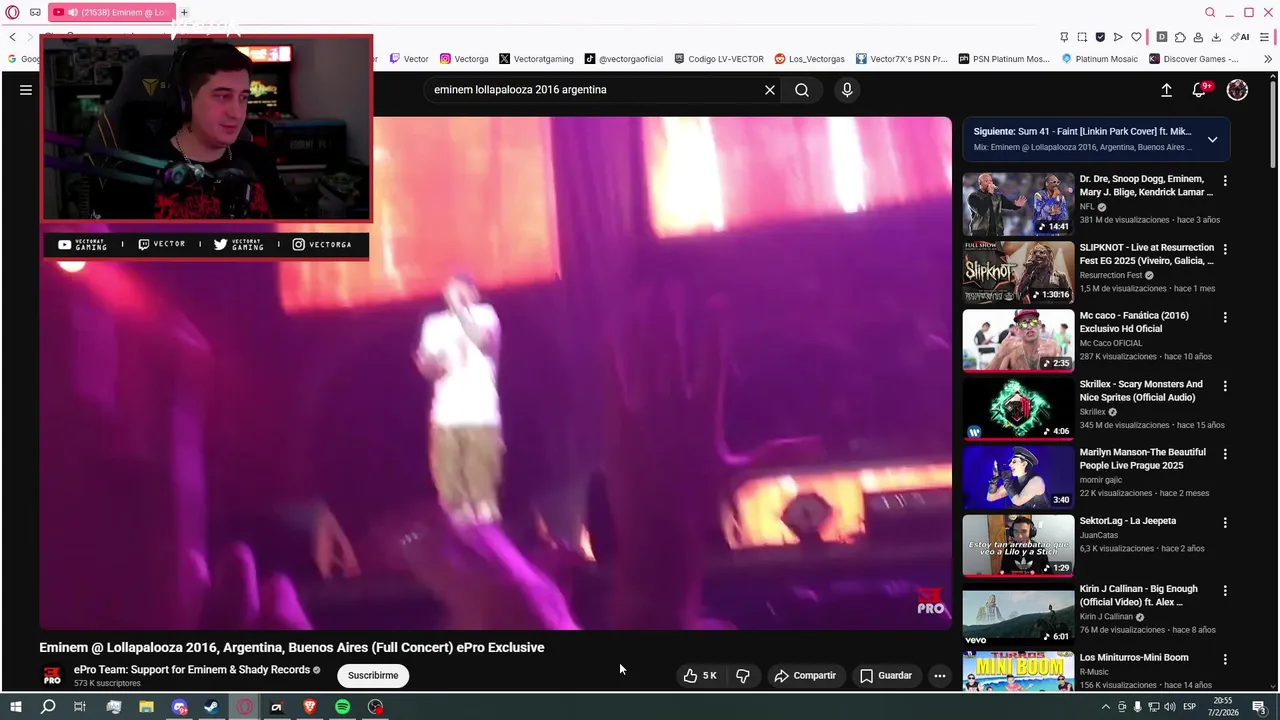Image resolution: width=1280 pixels, height=720 pixels.
Task: Open options for Los Miniturros Mini Boom video
Action: (1225, 659)
